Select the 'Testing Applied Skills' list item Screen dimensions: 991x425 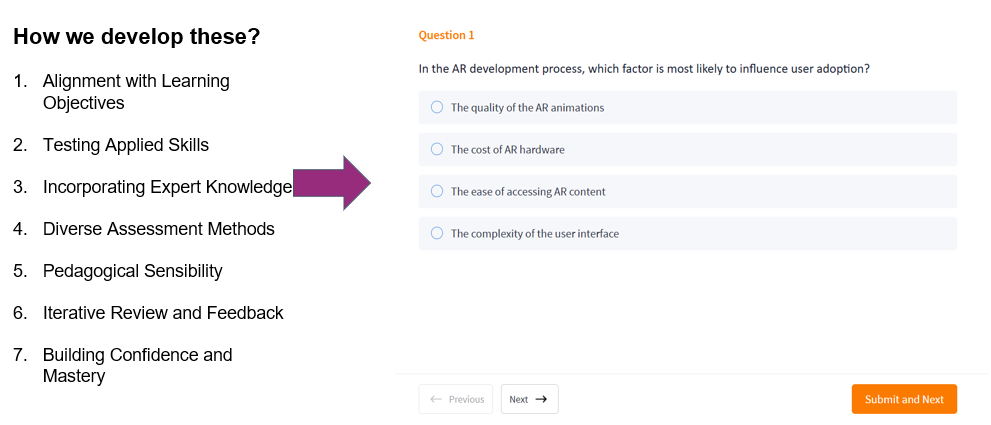point(126,145)
